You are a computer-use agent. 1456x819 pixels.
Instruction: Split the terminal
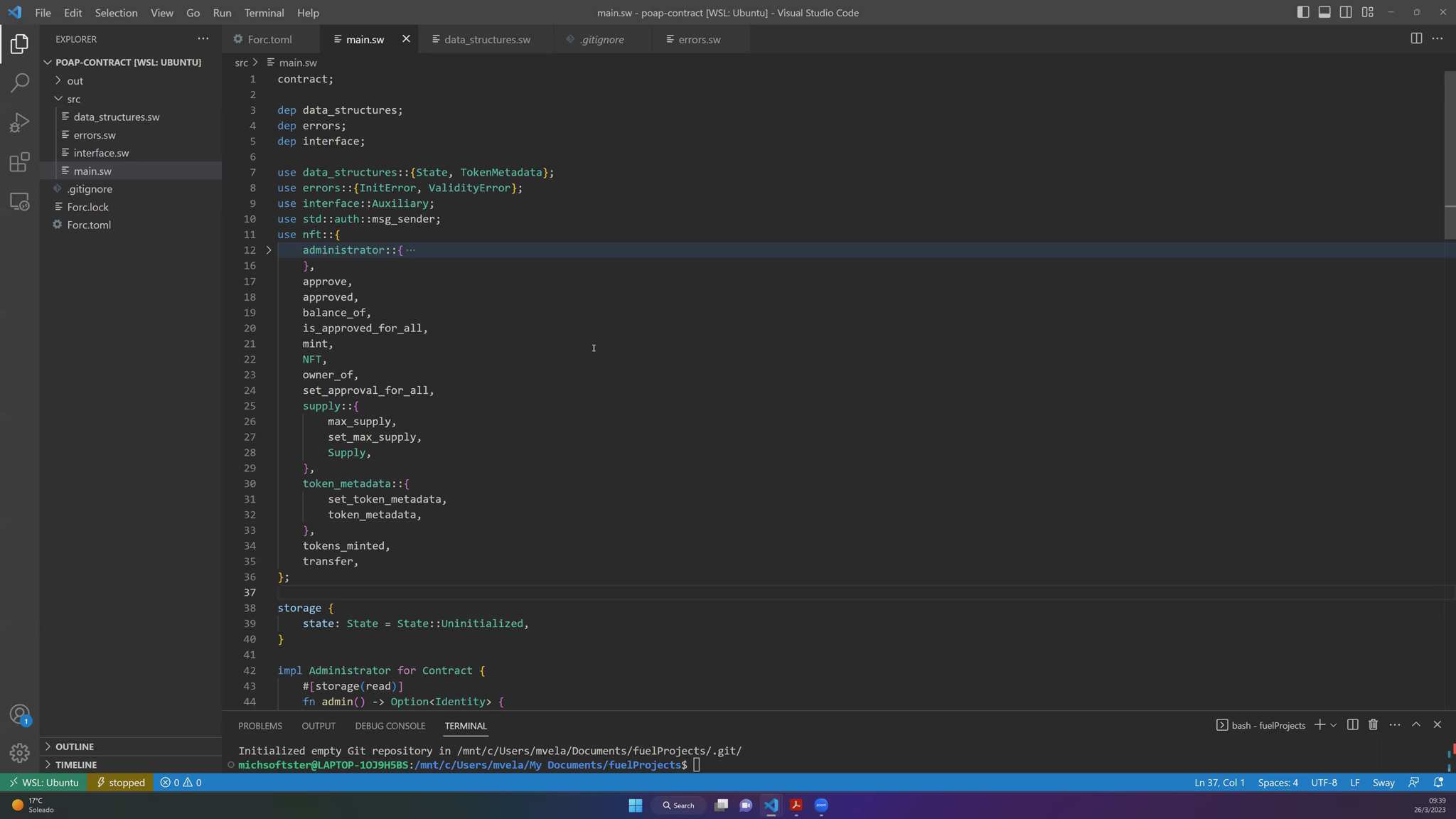pos(1352,724)
